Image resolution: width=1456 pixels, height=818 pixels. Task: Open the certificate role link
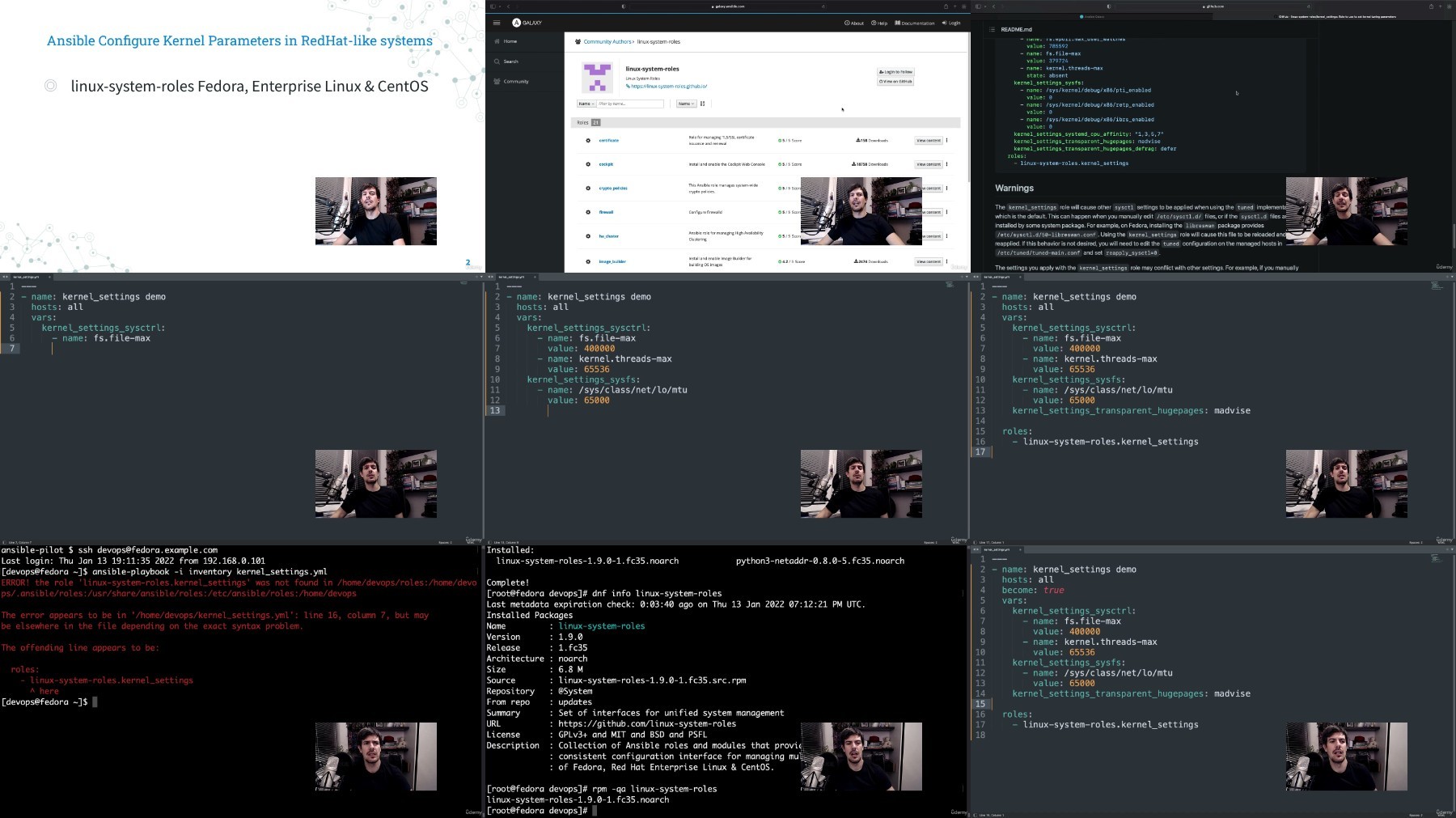(608, 141)
